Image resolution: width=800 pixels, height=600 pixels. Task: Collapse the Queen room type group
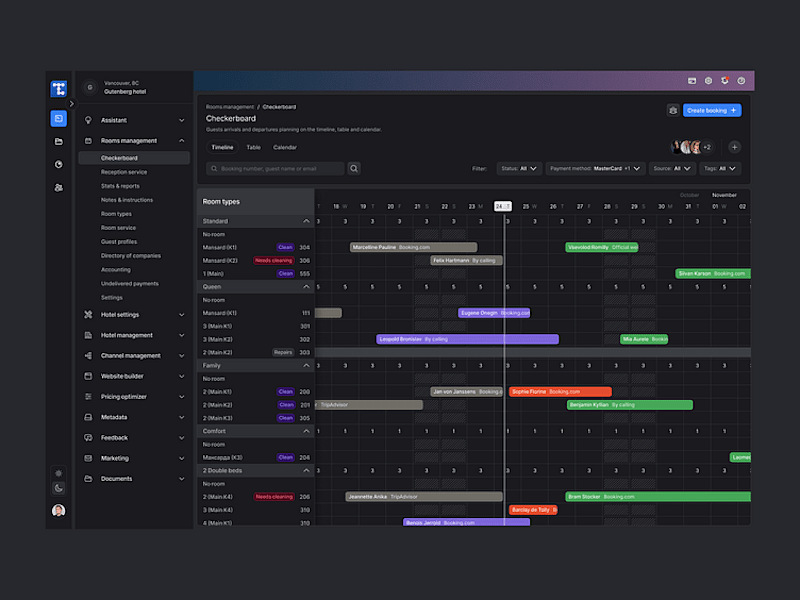coord(306,287)
